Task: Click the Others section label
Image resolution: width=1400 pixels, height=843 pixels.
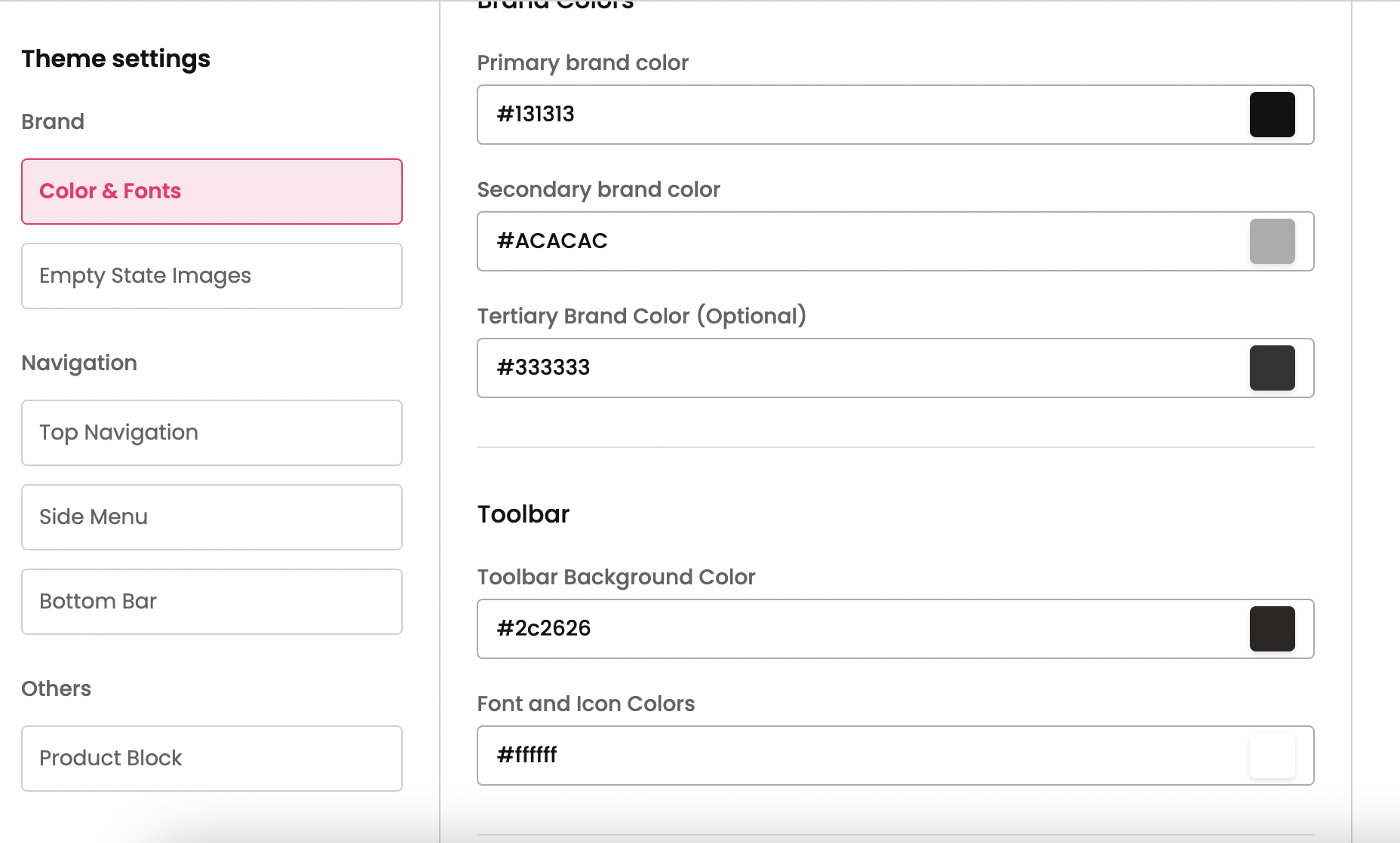Action: [x=56, y=689]
